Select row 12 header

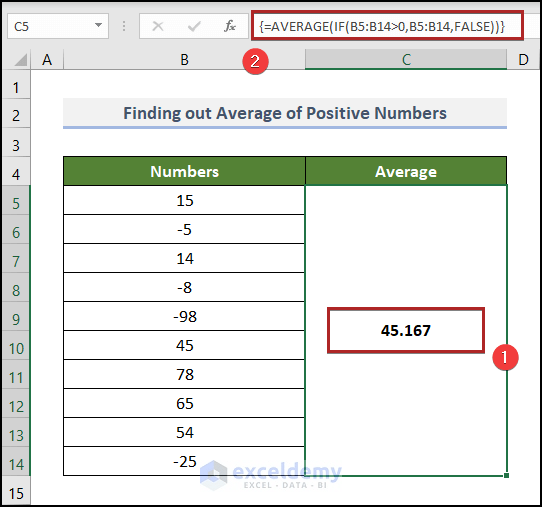coord(16,404)
